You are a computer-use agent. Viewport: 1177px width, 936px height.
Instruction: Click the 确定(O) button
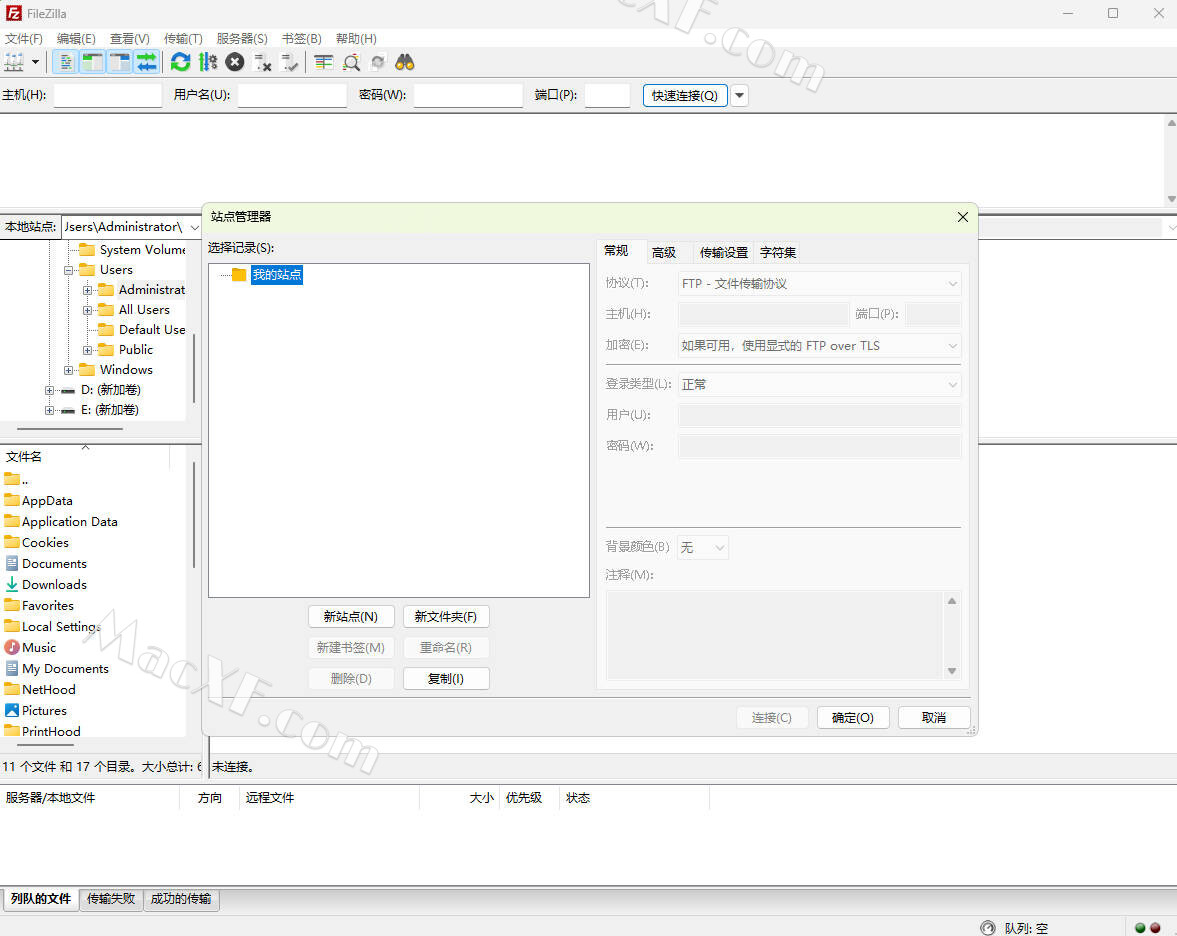point(853,718)
